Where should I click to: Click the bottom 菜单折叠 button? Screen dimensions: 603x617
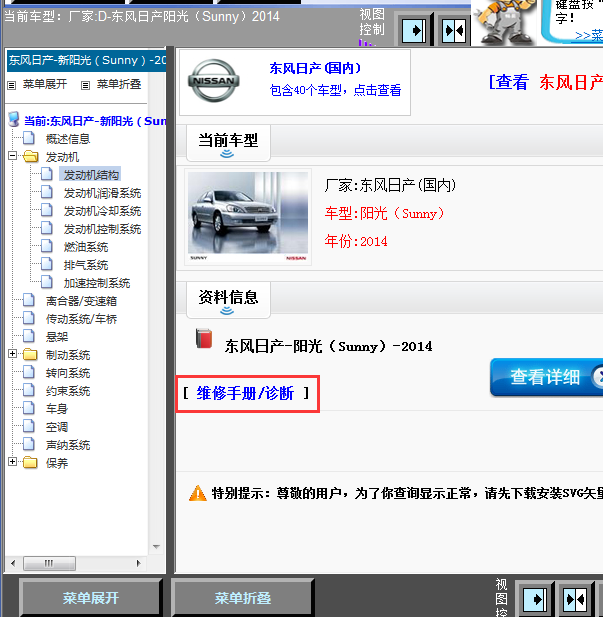pyautogui.click(x=242, y=598)
